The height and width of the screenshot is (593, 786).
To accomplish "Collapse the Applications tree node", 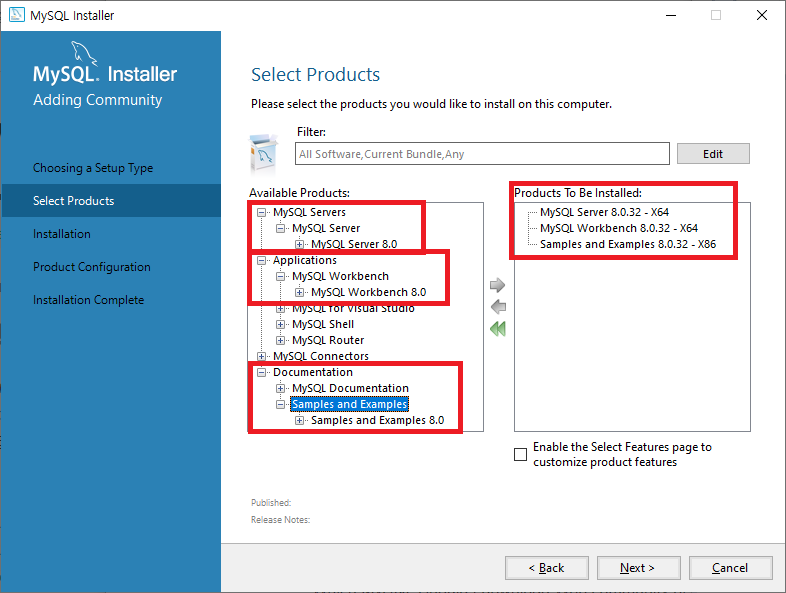I will pos(261,261).
